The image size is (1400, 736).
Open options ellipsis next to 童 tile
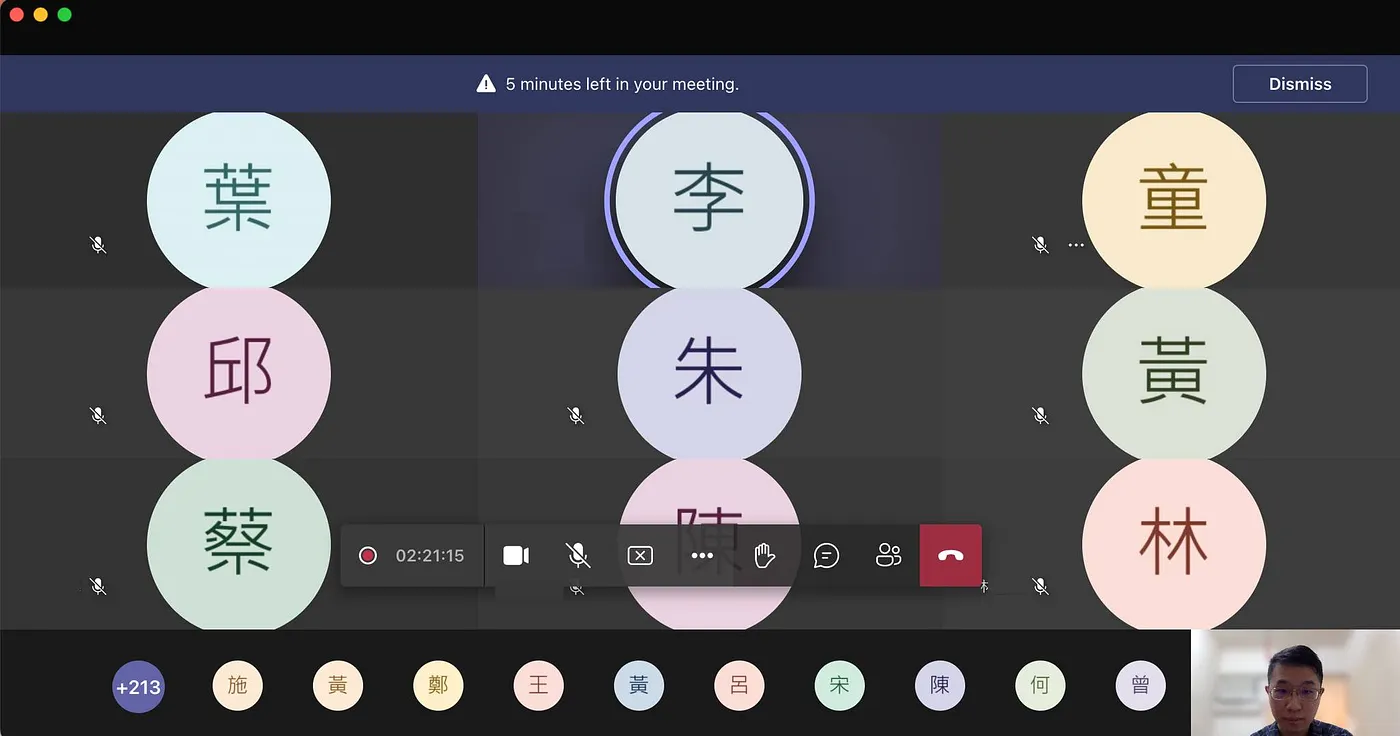tap(1076, 244)
